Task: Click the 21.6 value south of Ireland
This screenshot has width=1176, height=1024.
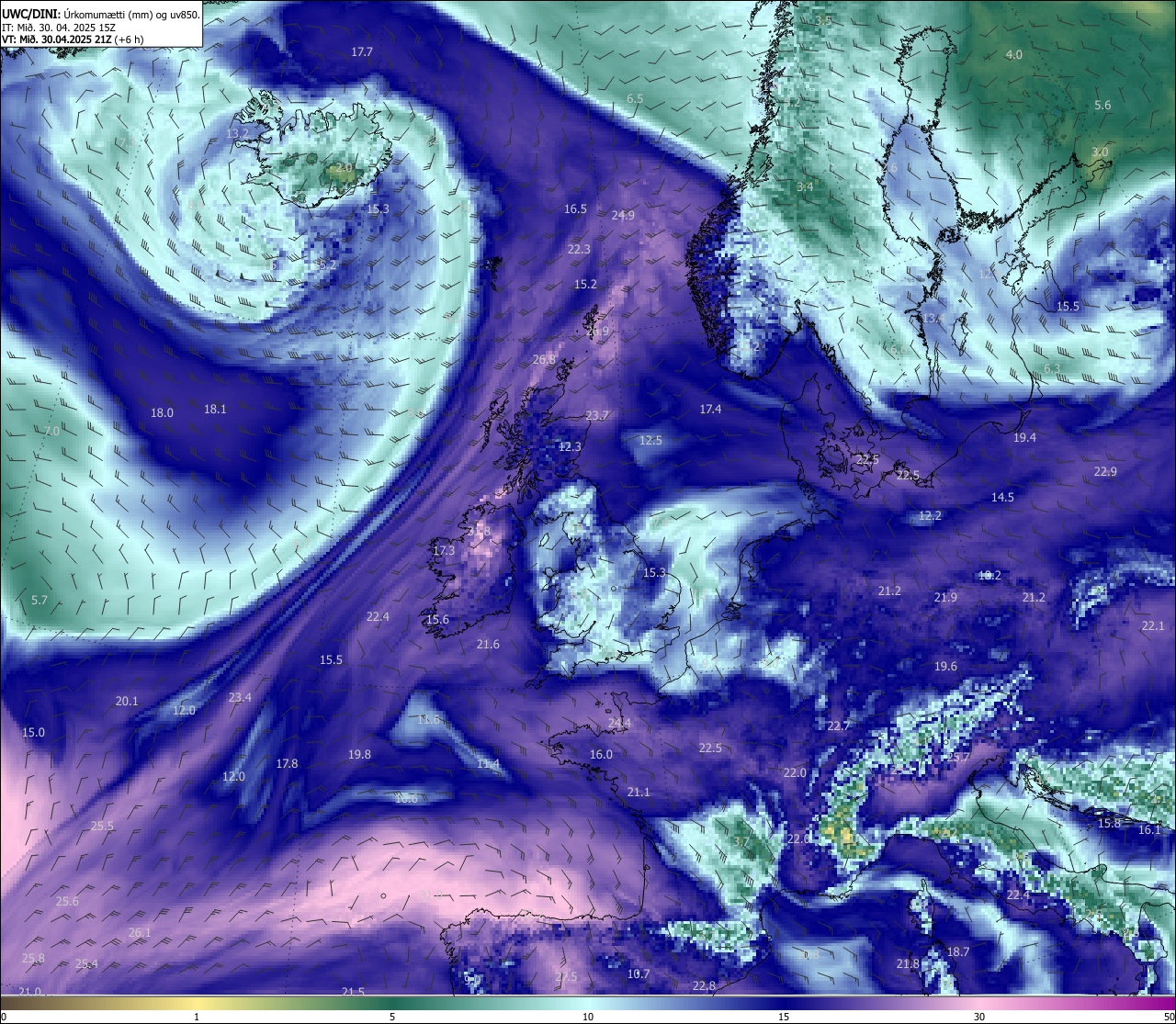Action: (x=488, y=645)
